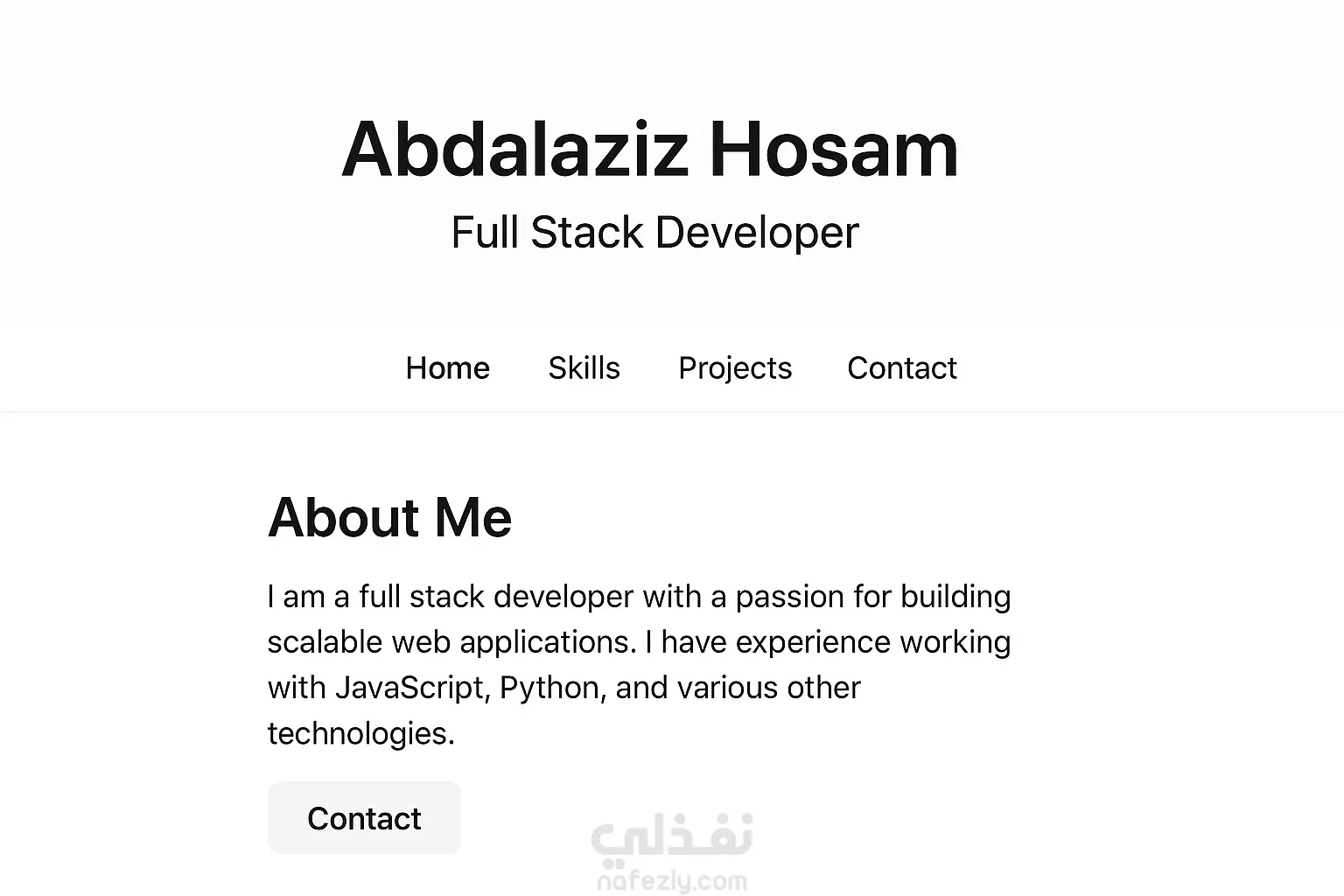
Task: Click the word building in the bio
Action: click(x=955, y=597)
